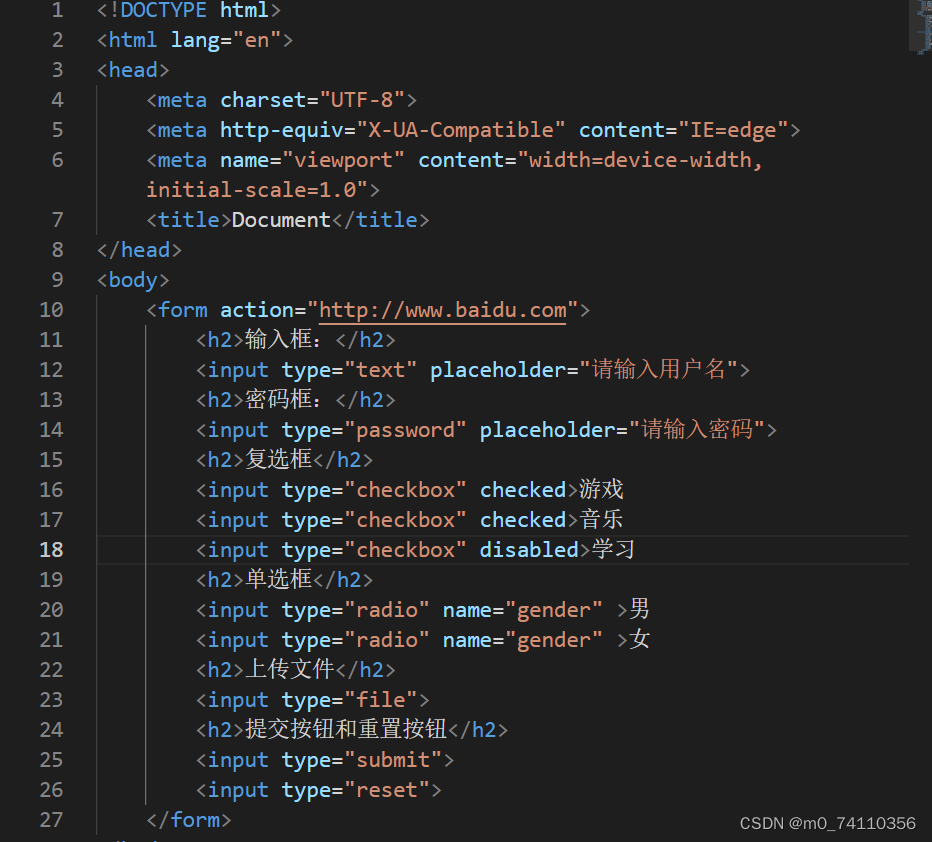
Task: Click the "UTF-8" charset value
Action: click(363, 100)
